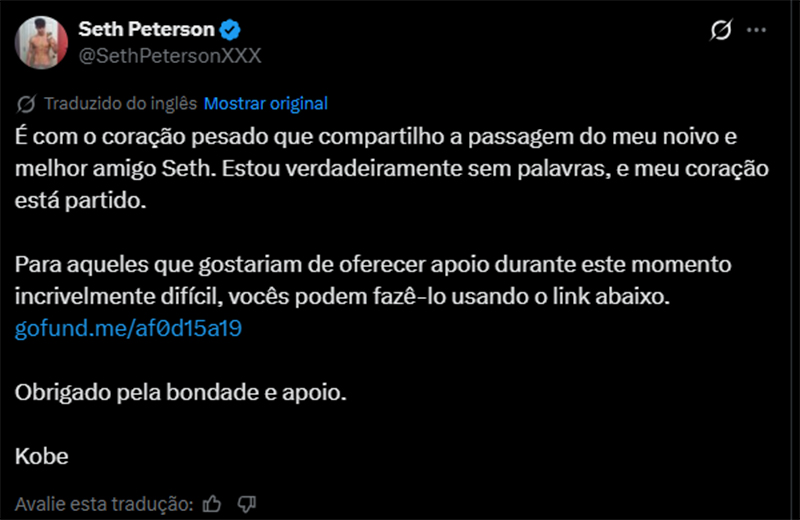This screenshot has height=520, width=800.
Task: Click the words 'está partido.'
Action: click(80, 200)
